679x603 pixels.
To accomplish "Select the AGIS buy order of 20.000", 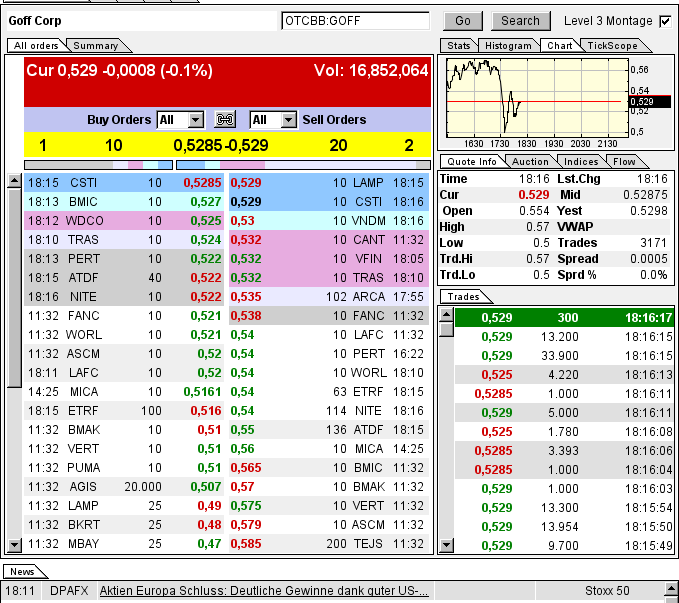I will [x=124, y=487].
